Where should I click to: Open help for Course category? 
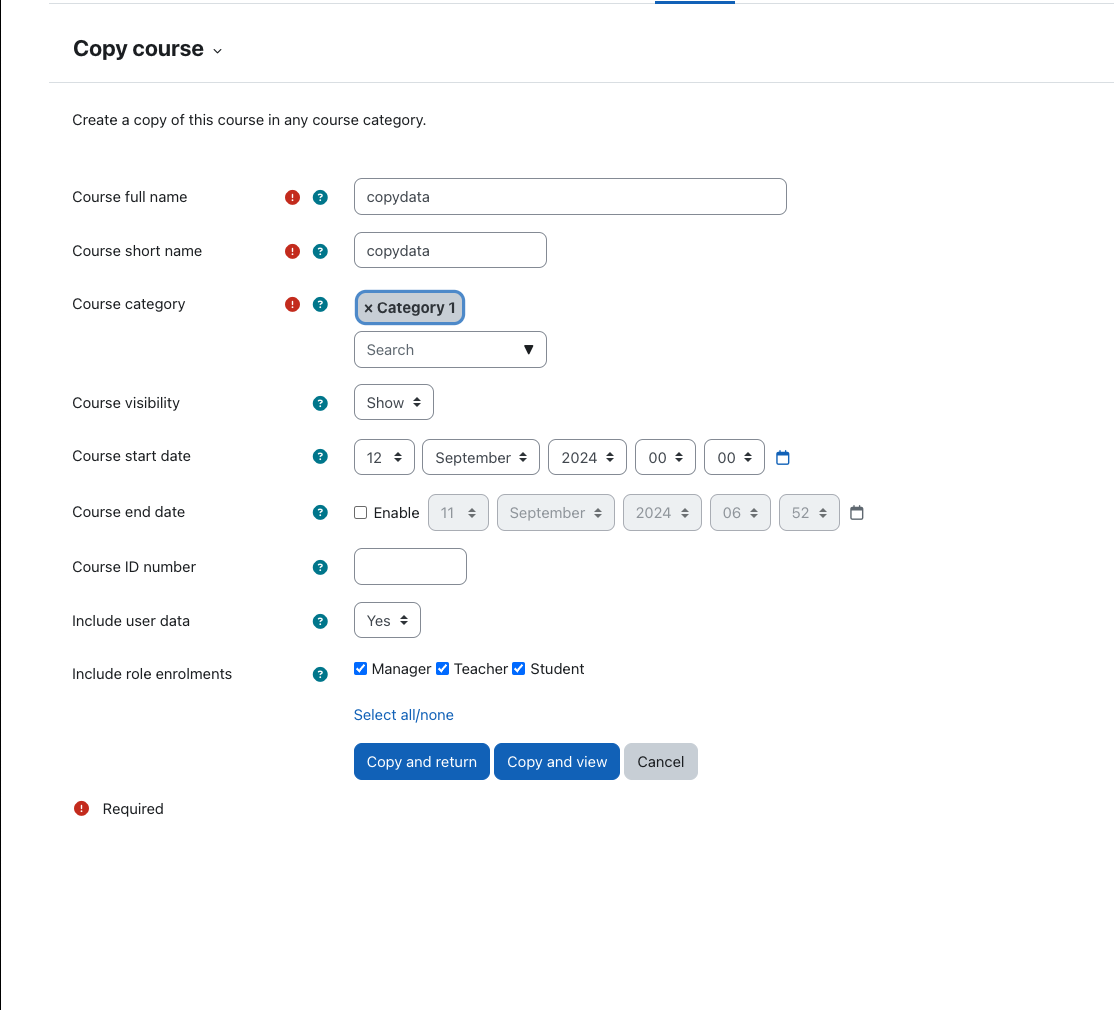pos(320,305)
